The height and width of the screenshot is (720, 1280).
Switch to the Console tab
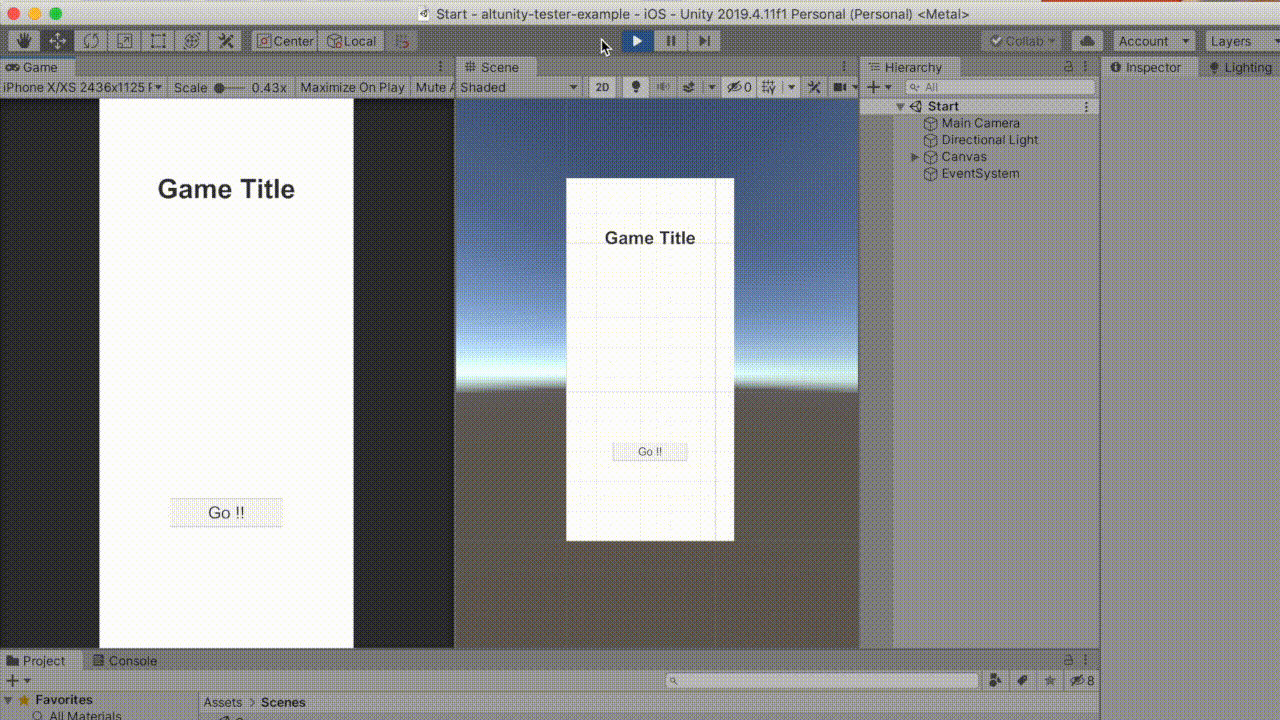click(x=124, y=661)
